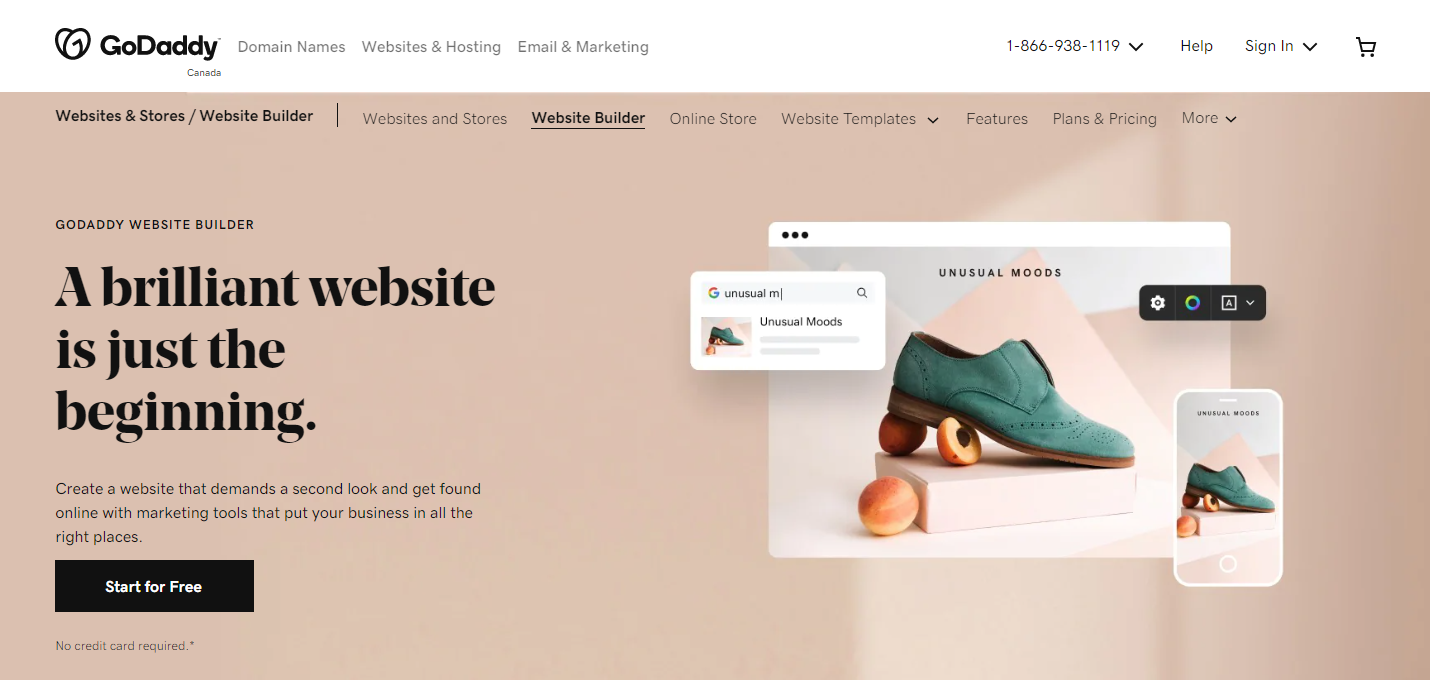The width and height of the screenshot is (1430, 680).
Task: Open Email & Marketing menu
Action: pyautogui.click(x=583, y=47)
